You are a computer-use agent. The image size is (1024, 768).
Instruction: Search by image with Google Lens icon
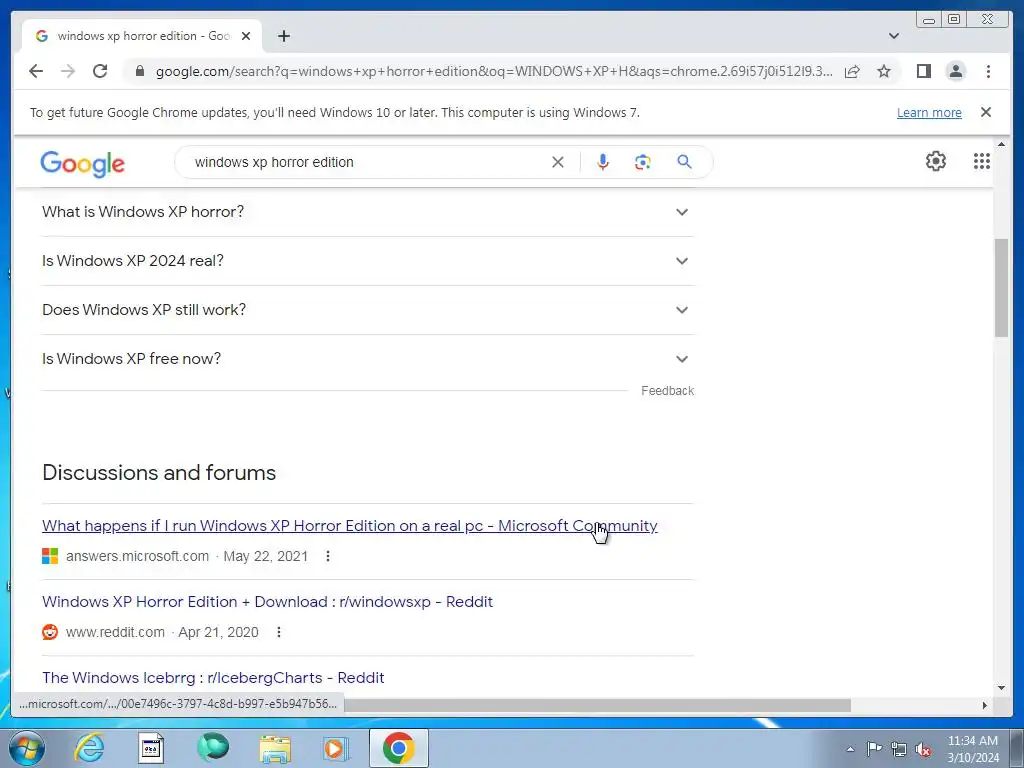[x=643, y=162]
